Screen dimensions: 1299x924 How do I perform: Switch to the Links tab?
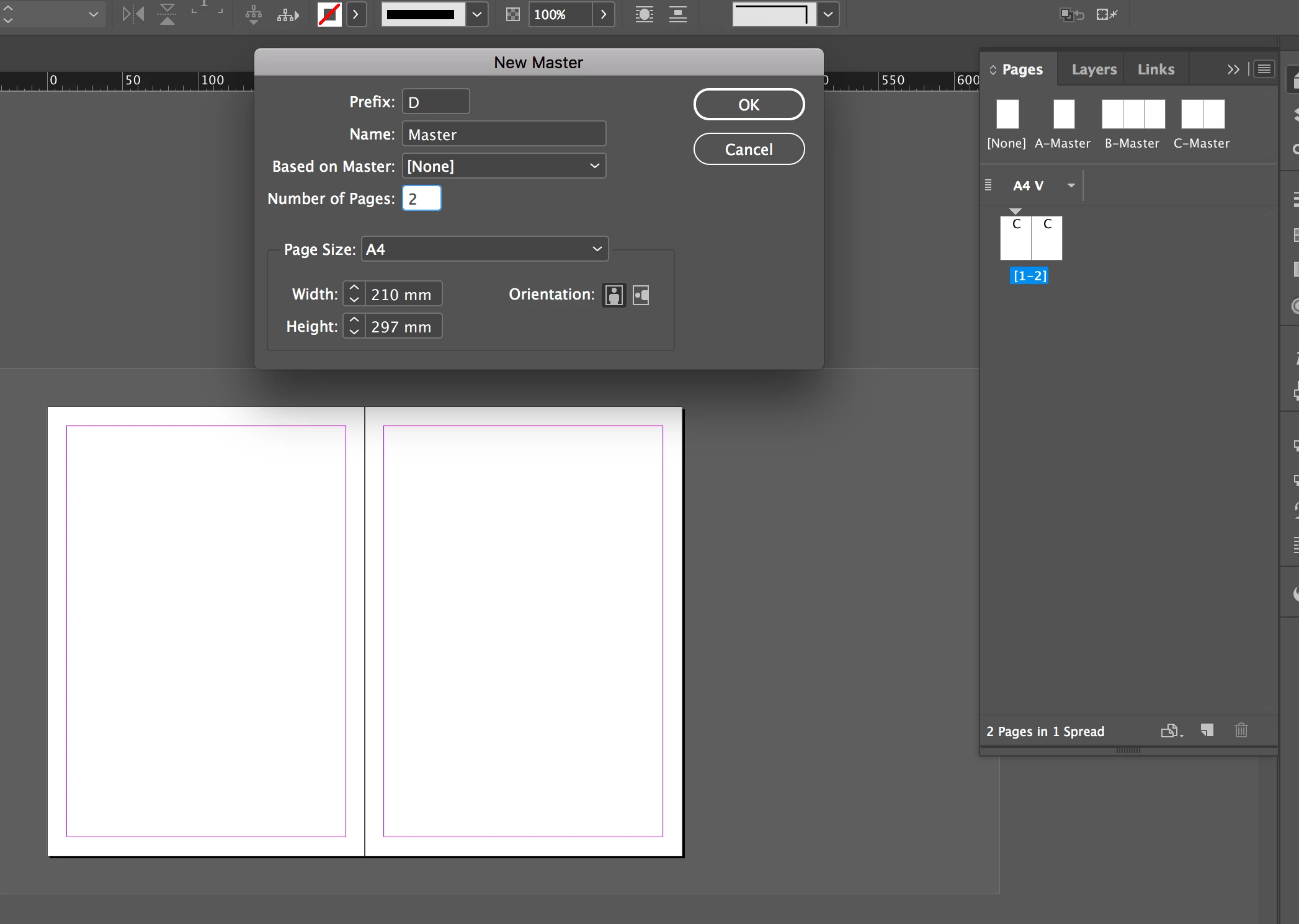click(1156, 69)
